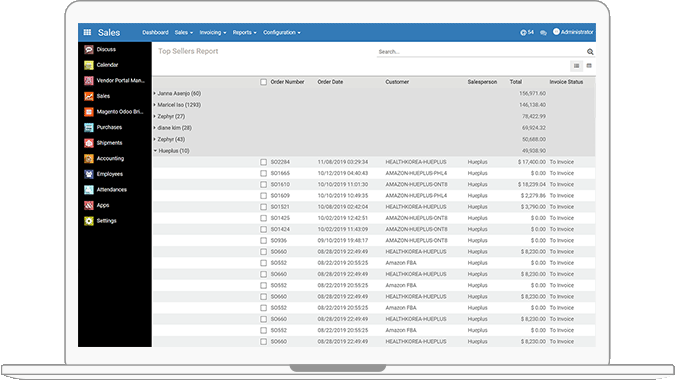Click the $ 18,239.04 total value
Screen dimensions: 675x380
point(532,185)
